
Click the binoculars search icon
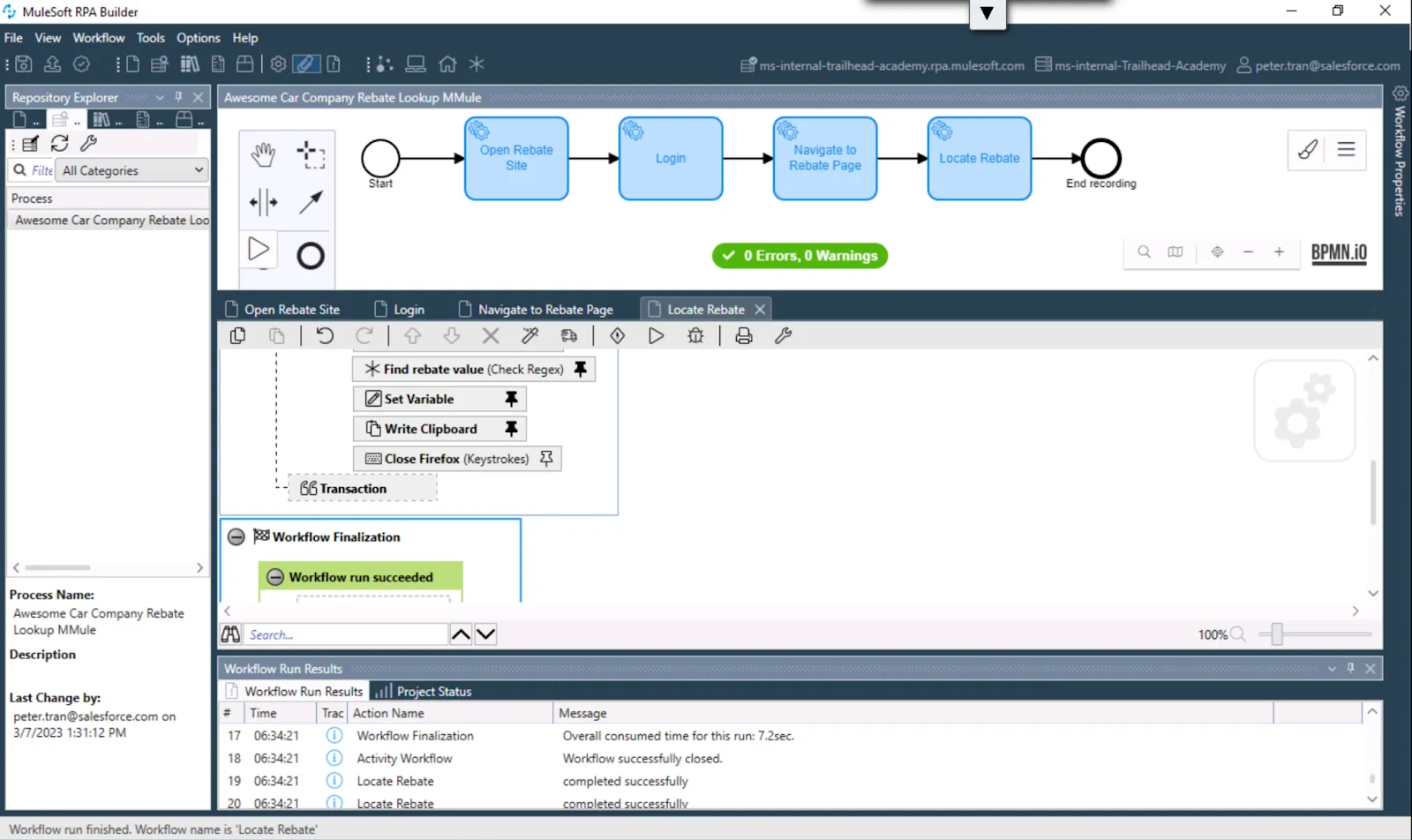point(230,634)
